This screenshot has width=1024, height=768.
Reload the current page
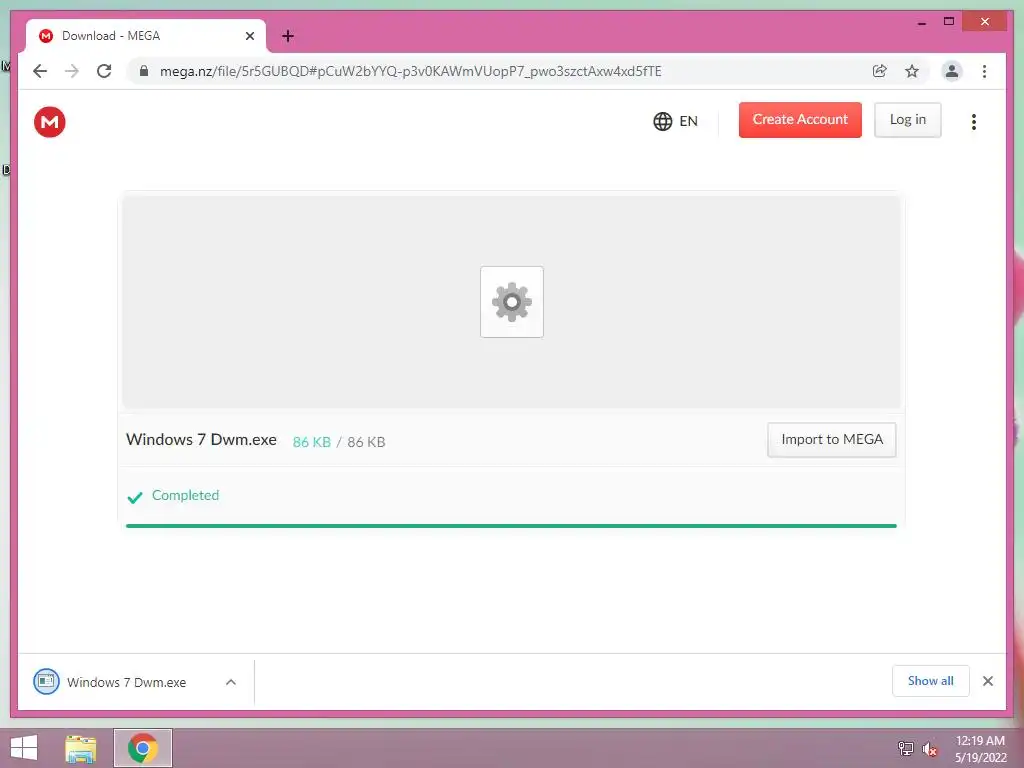point(104,71)
